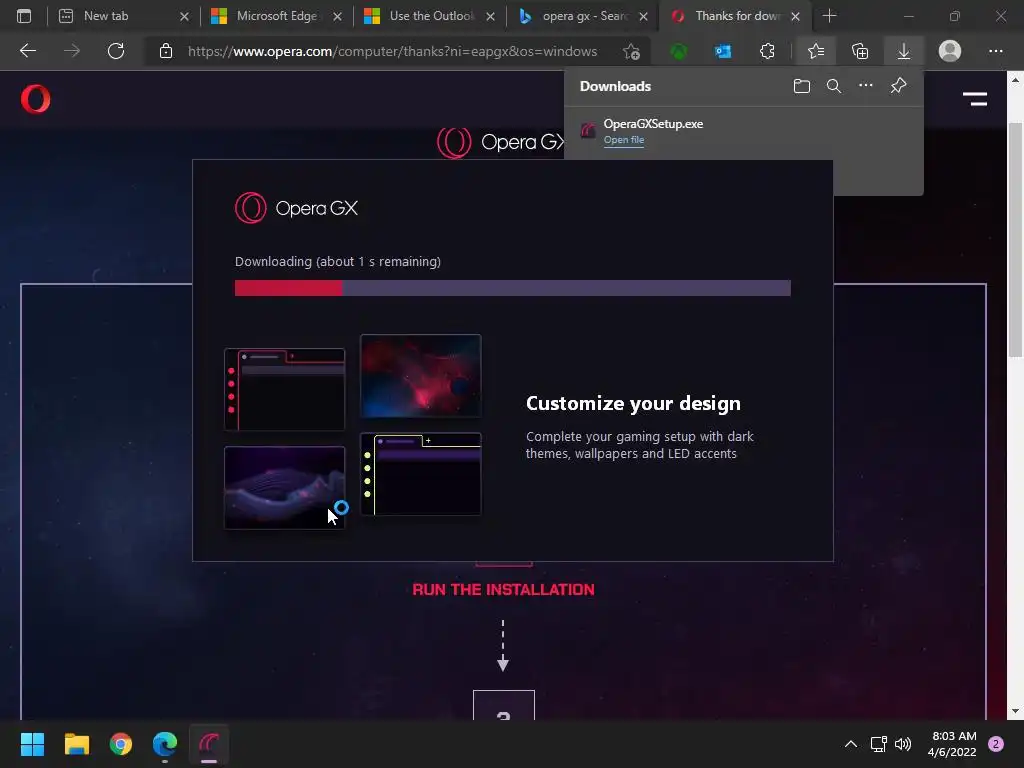Click Customize your design heading
Viewport: 1024px width, 768px height.
coord(633,404)
